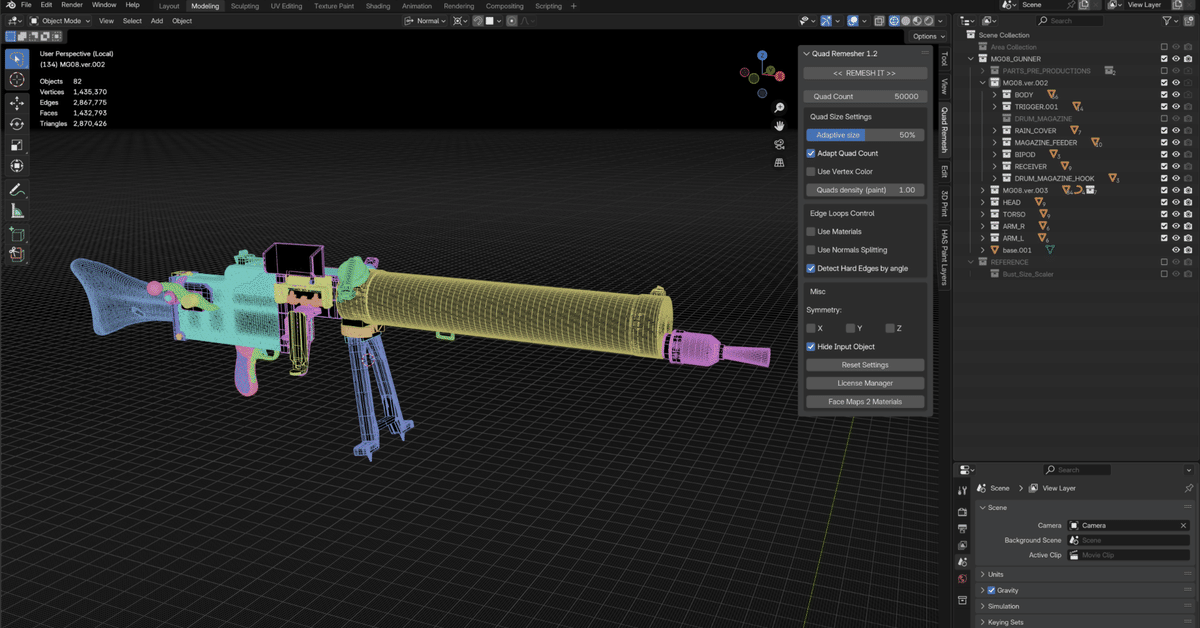The width and height of the screenshot is (1200, 628).
Task: Click the Quads density (paint) slider
Action: tap(866, 189)
